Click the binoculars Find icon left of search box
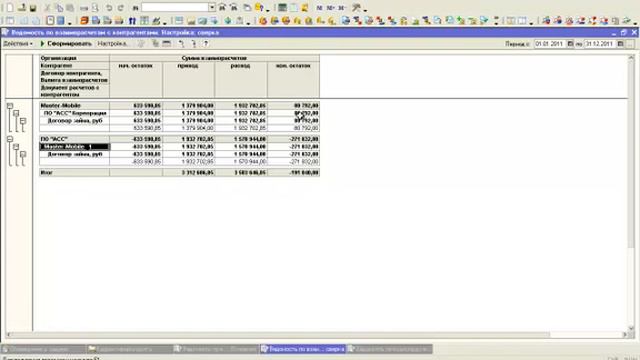Screen dimensions: 640x360 [136, 8]
